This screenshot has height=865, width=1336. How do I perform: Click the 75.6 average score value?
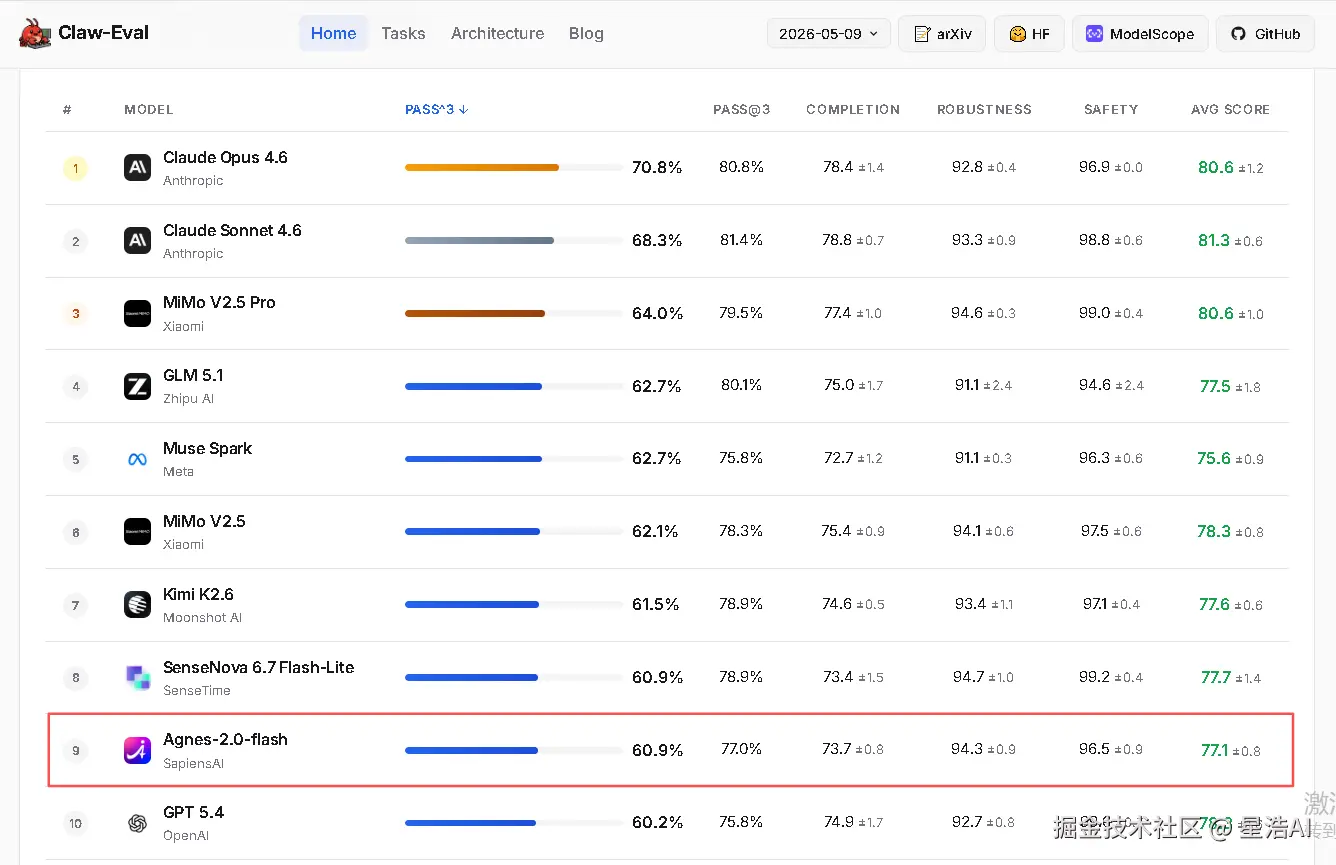pyautogui.click(x=1214, y=458)
